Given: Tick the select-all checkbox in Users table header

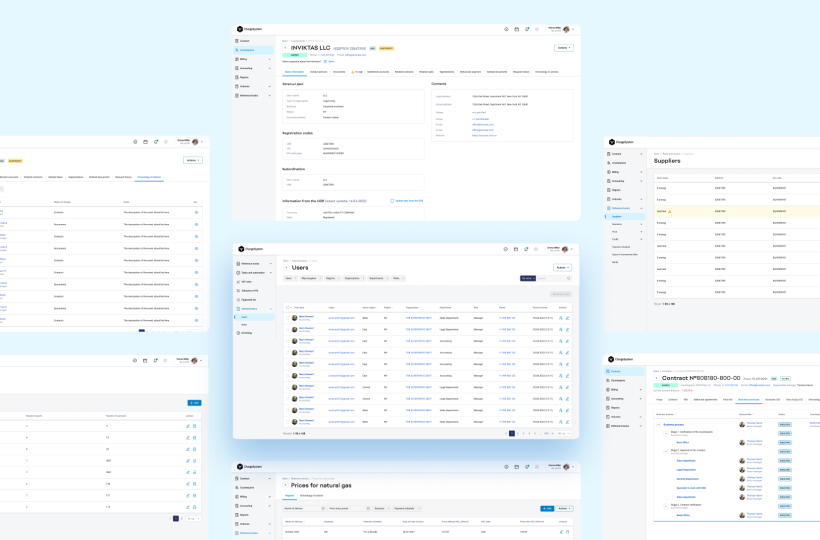Looking at the screenshot, I should pos(288,307).
